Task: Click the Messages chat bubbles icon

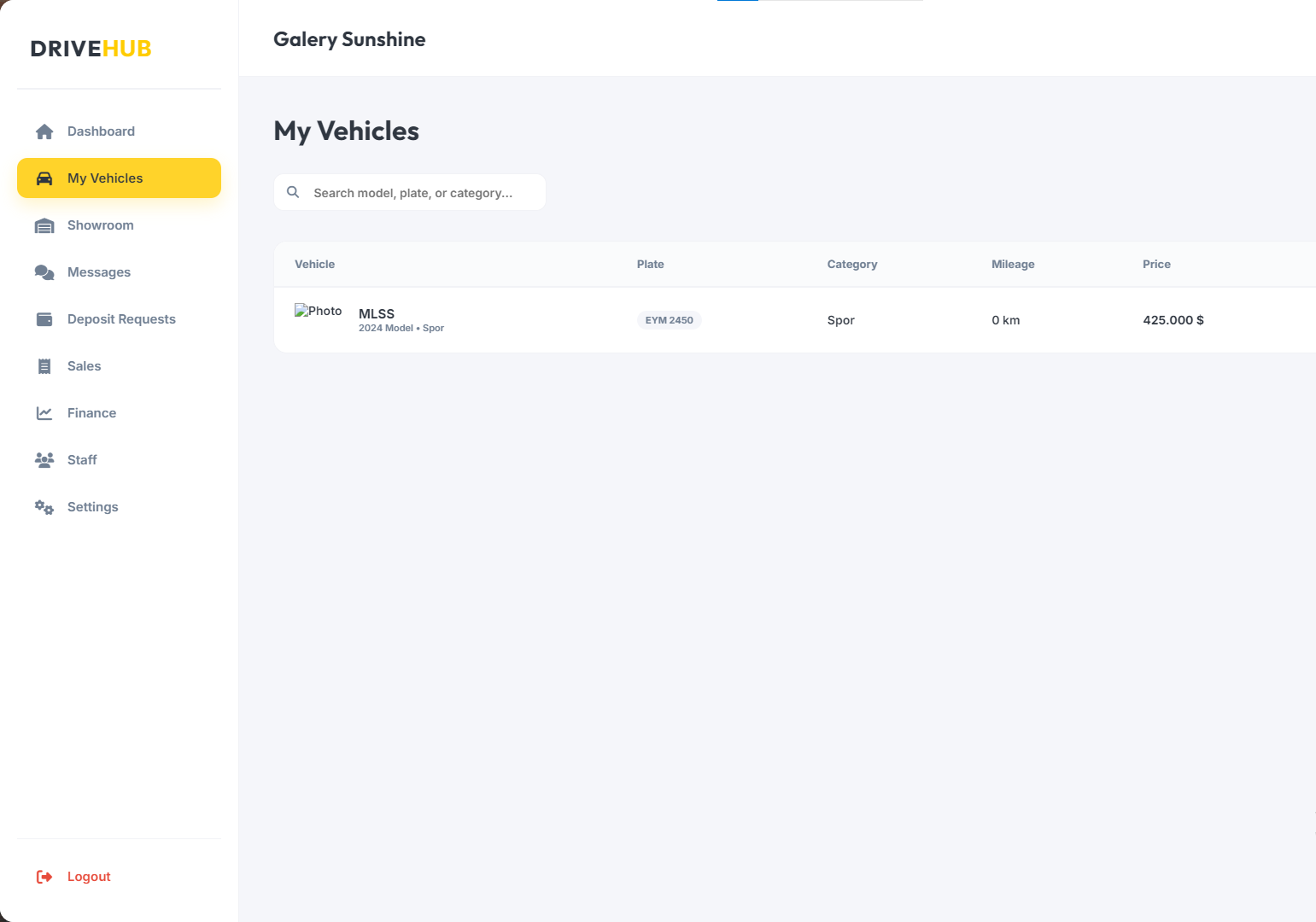Action: pos(44,272)
